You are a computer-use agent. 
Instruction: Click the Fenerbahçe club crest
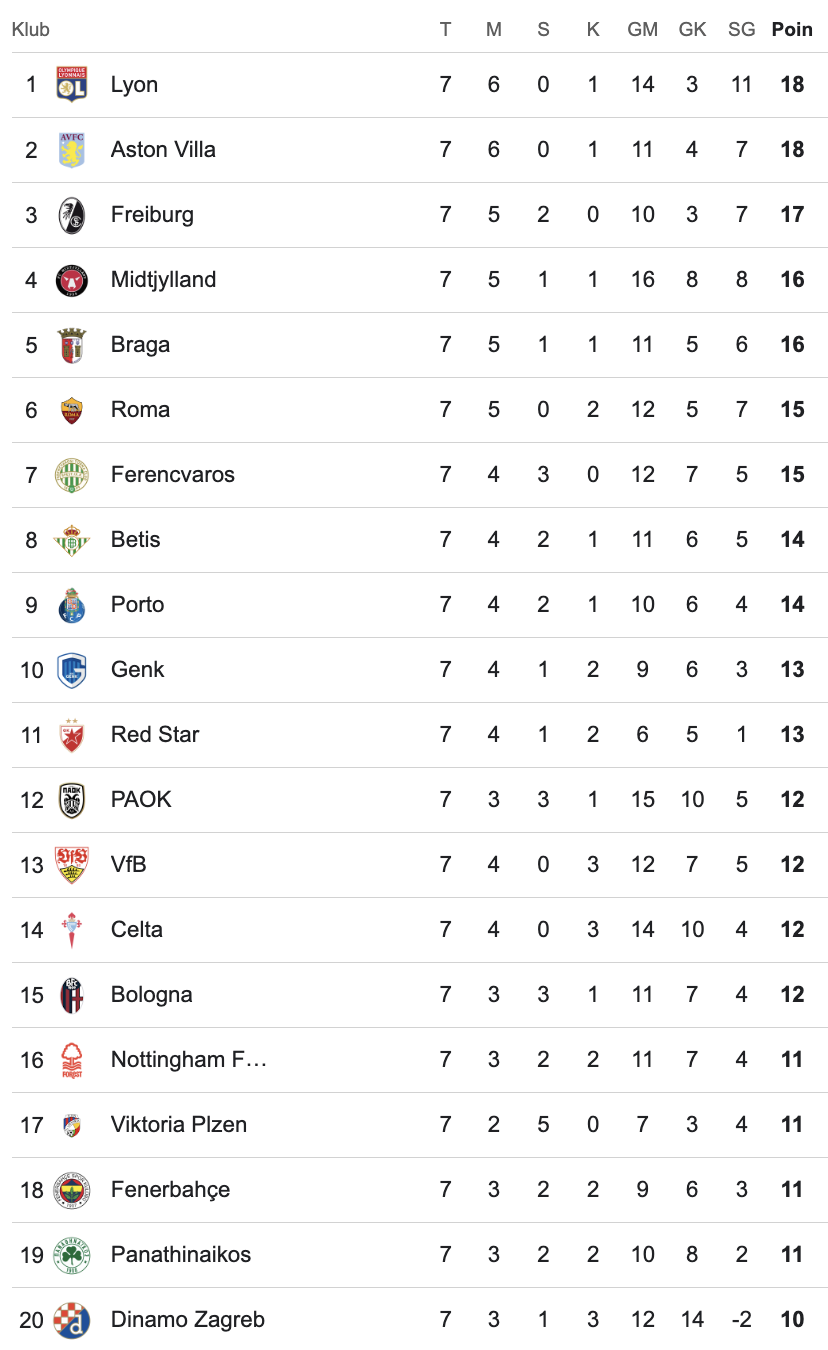(72, 1190)
